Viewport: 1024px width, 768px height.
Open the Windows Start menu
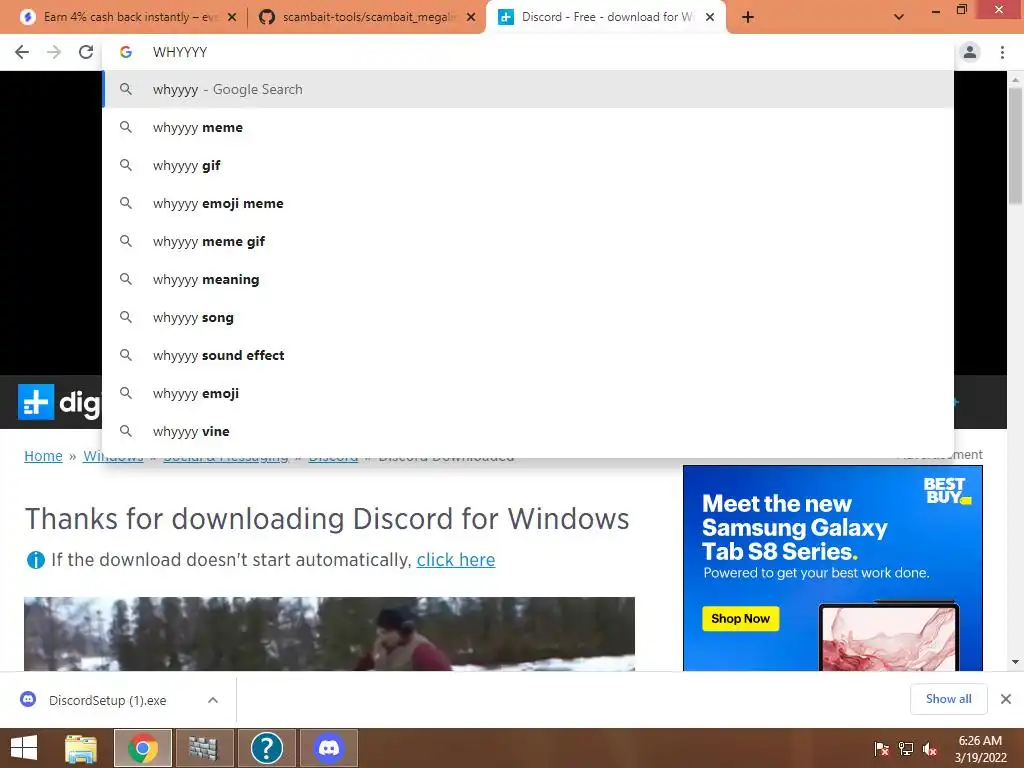click(x=24, y=748)
